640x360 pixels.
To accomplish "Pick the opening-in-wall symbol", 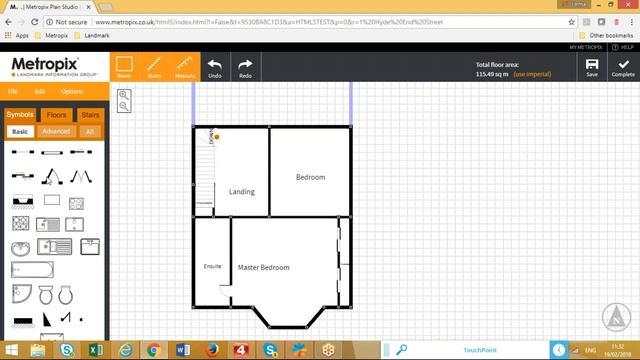I will pyautogui.click(x=23, y=152).
